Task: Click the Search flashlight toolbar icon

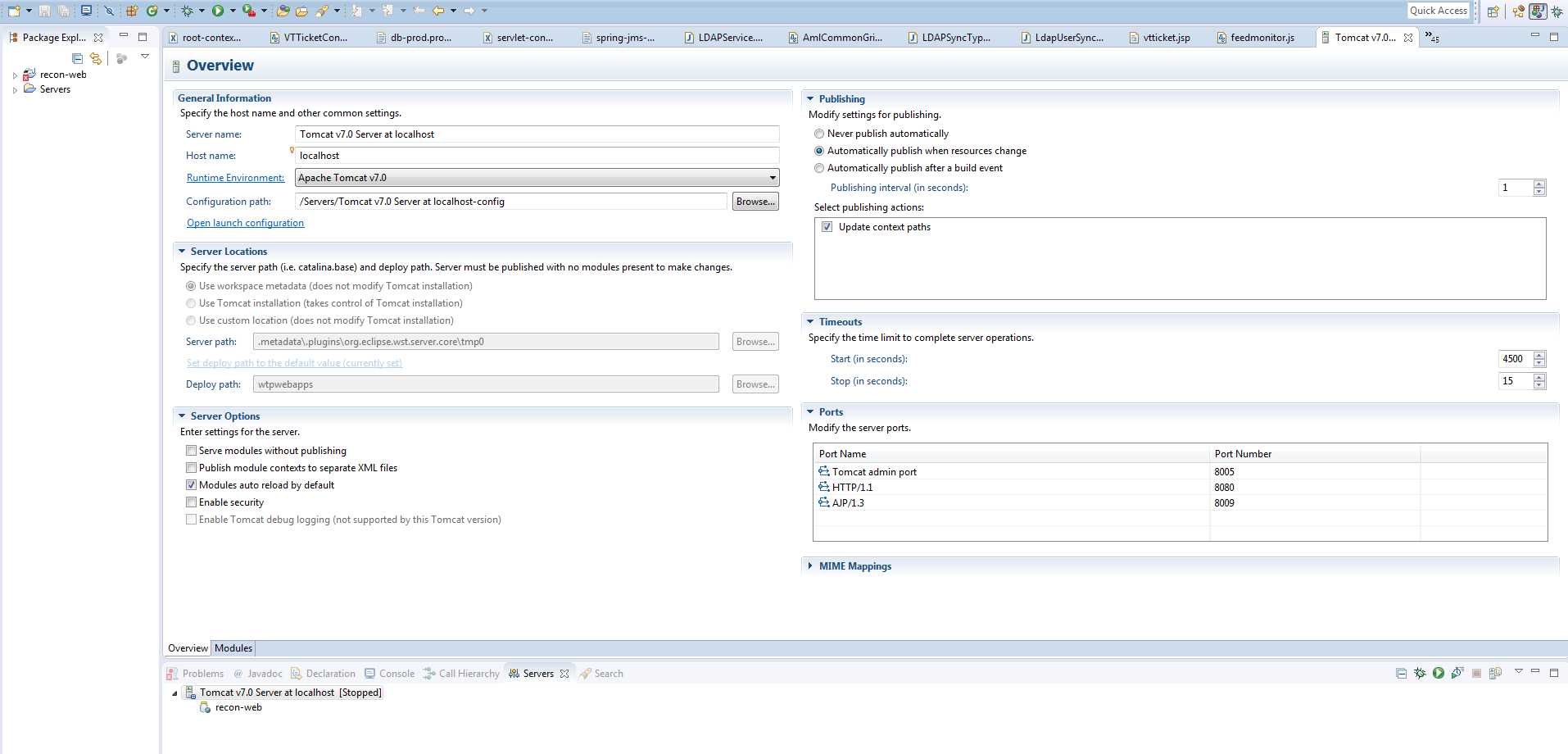Action: click(322, 11)
